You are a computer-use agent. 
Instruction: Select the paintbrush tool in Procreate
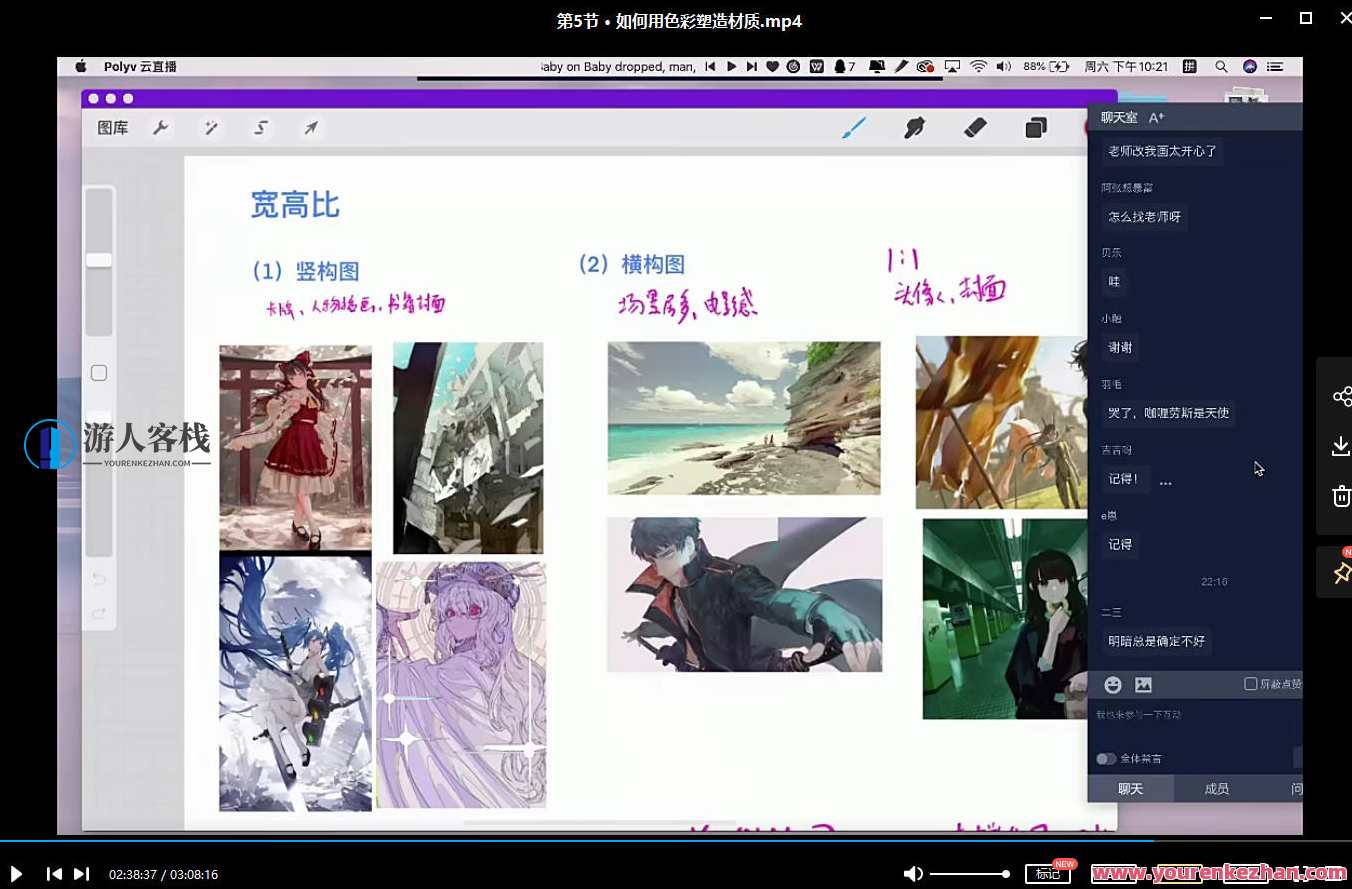[854, 128]
